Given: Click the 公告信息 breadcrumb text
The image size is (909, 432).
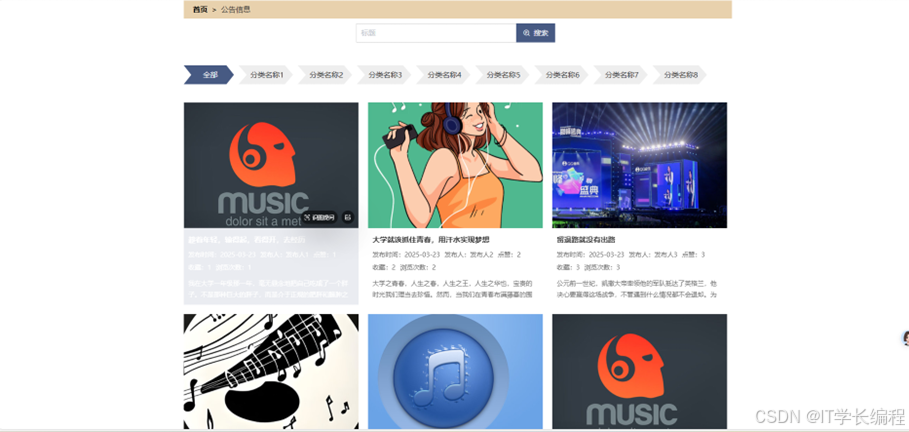Looking at the screenshot, I should tap(235, 9).
